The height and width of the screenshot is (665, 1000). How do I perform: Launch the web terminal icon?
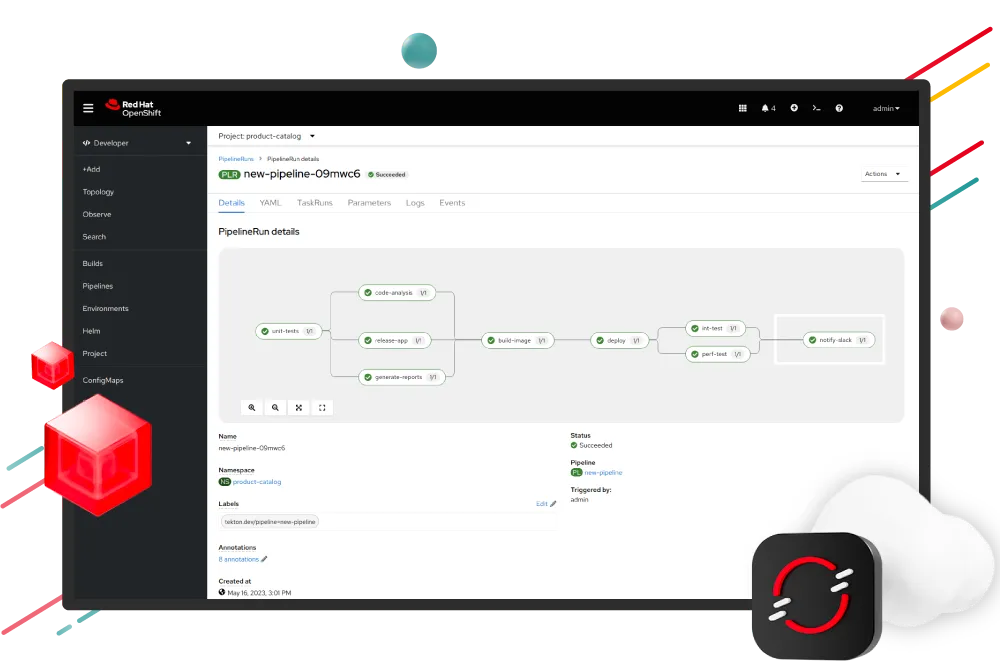816,108
